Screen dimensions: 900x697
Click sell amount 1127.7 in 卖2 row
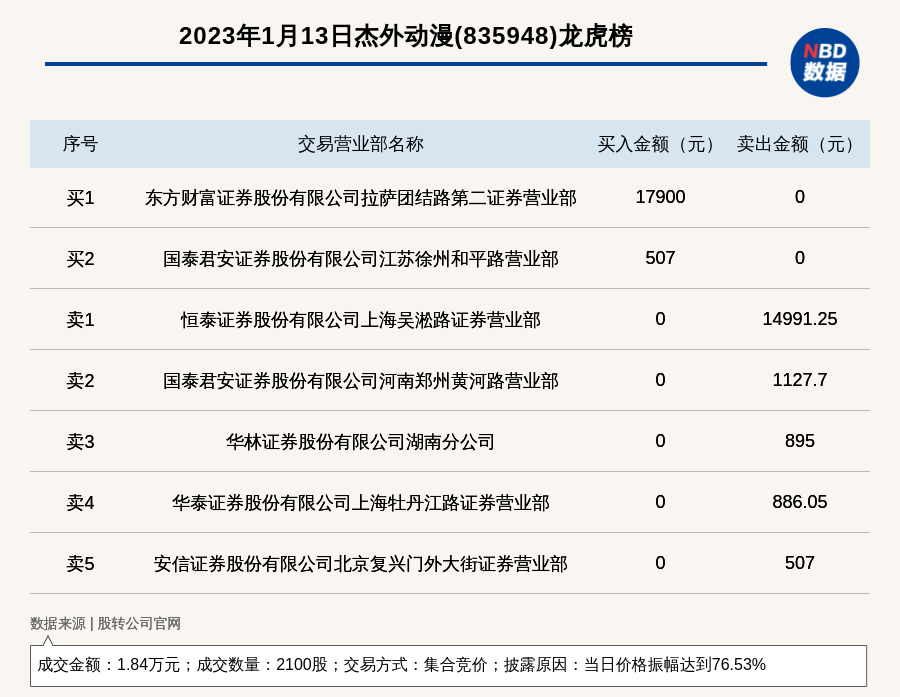(x=800, y=380)
